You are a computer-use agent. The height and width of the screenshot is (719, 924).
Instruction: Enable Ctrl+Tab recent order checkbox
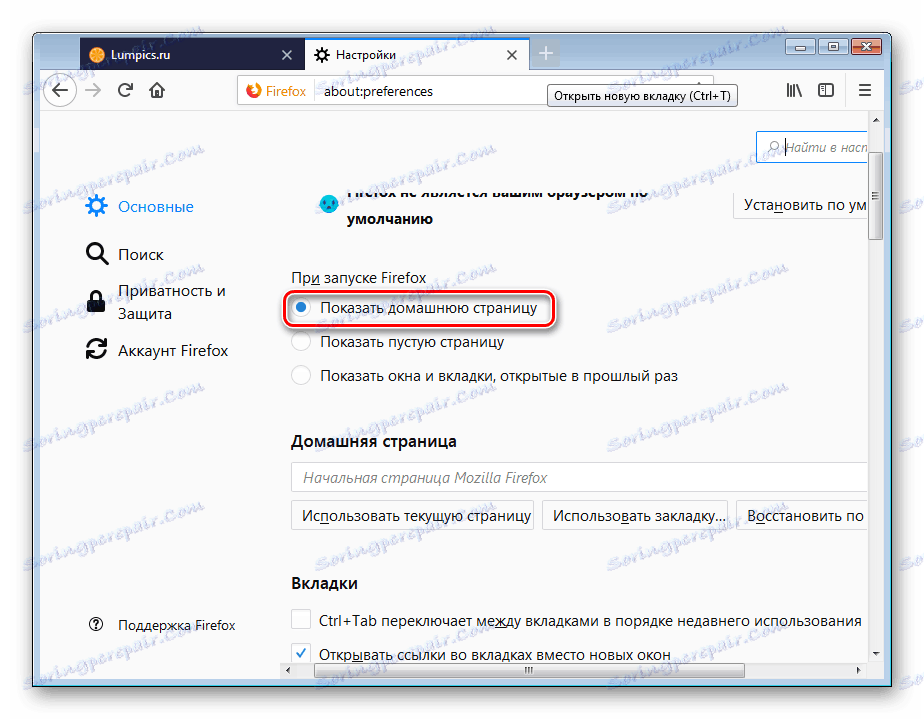[x=301, y=619]
